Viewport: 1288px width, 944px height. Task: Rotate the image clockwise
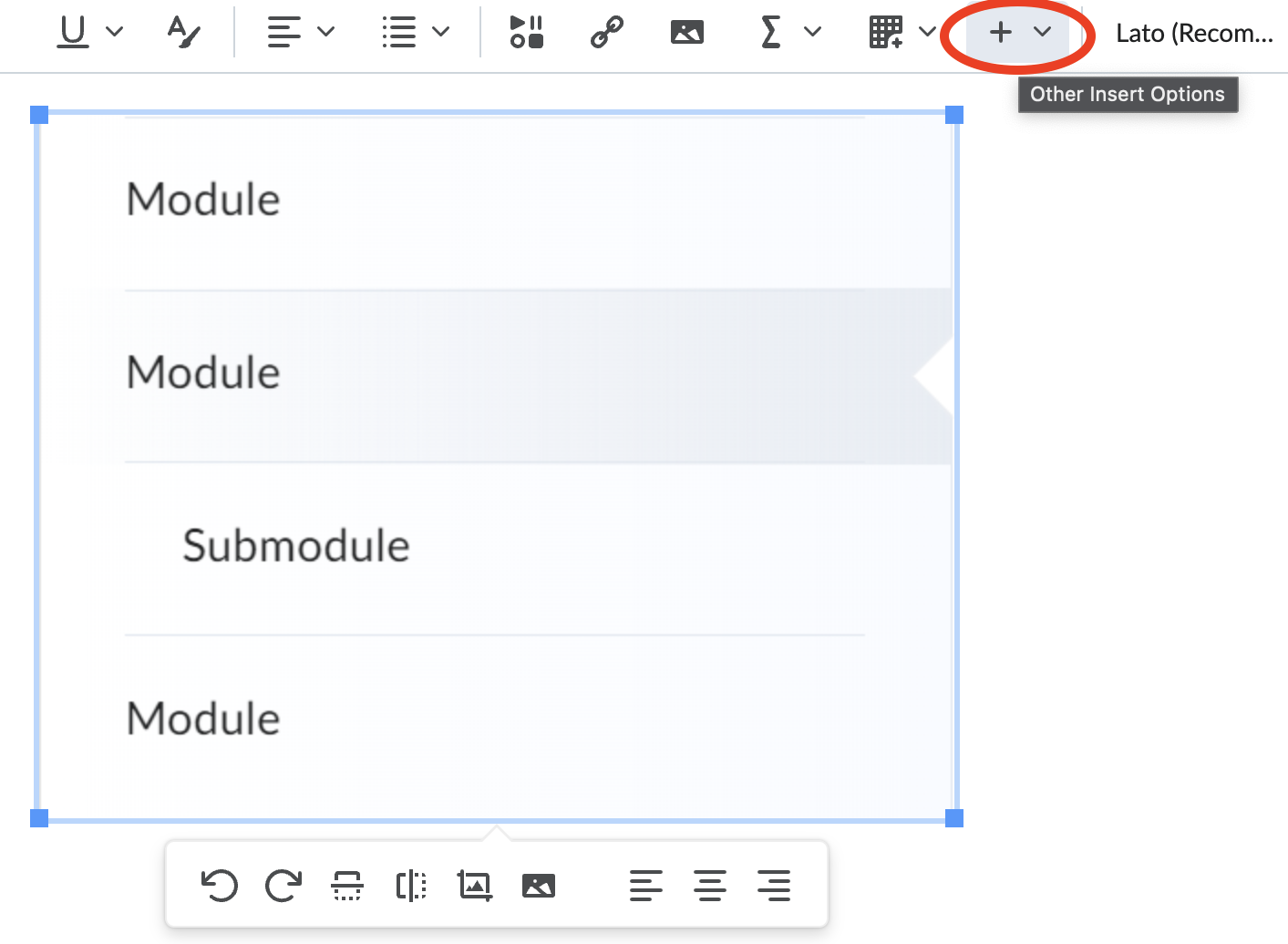click(x=283, y=886)
